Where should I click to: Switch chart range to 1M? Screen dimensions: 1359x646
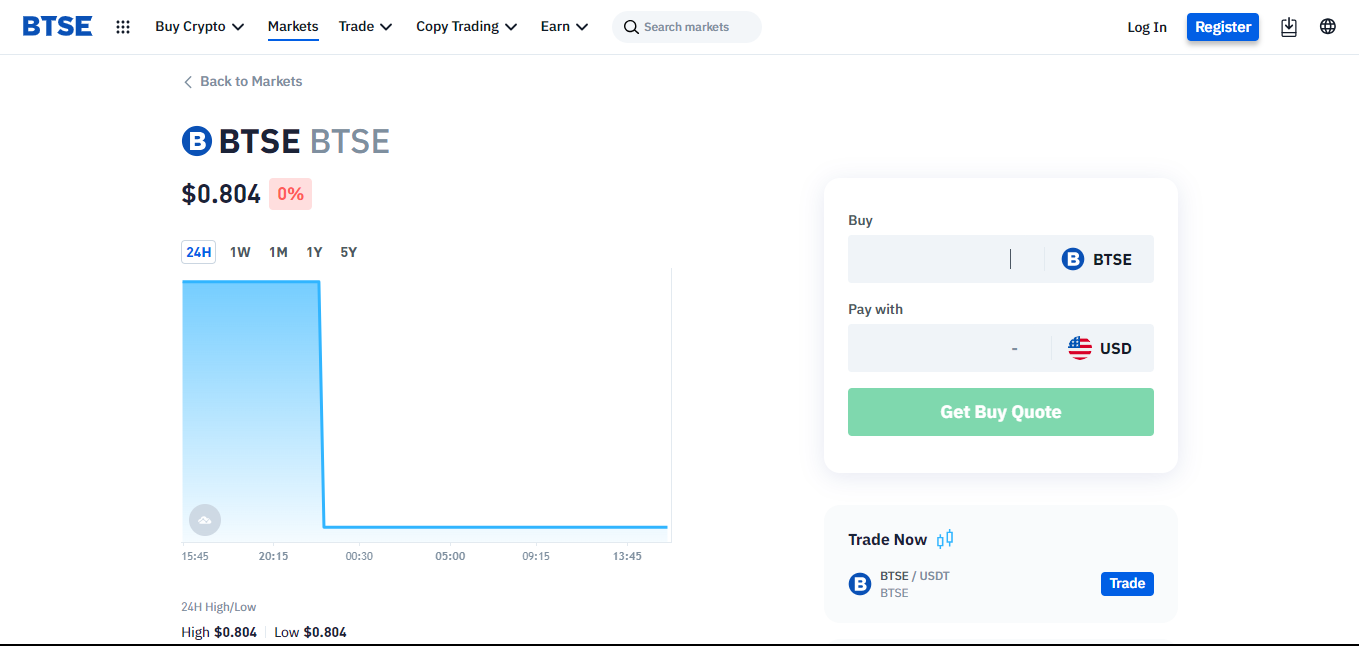pyautogui.click(x=278, y=252)
